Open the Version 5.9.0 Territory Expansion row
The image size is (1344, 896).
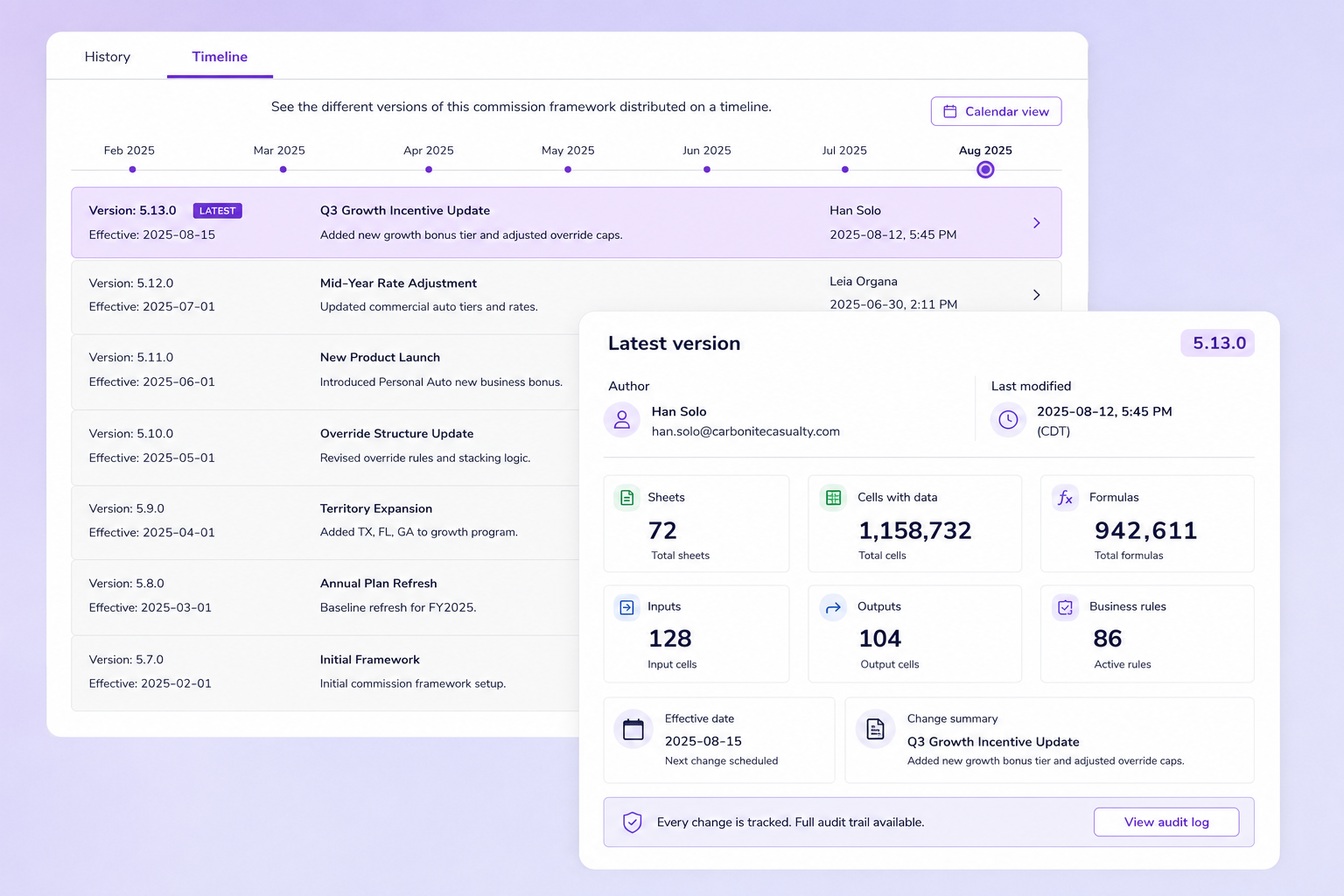[325, 521]
